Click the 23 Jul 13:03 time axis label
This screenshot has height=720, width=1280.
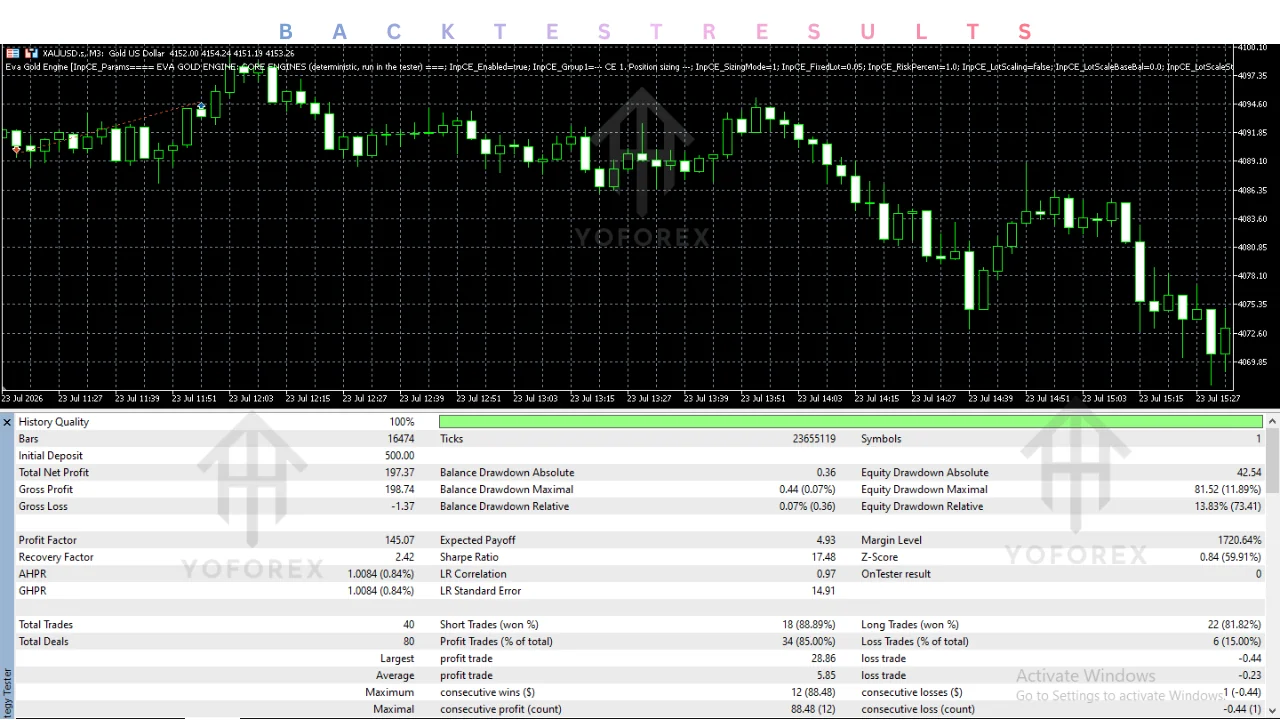[x=534, y=399]
